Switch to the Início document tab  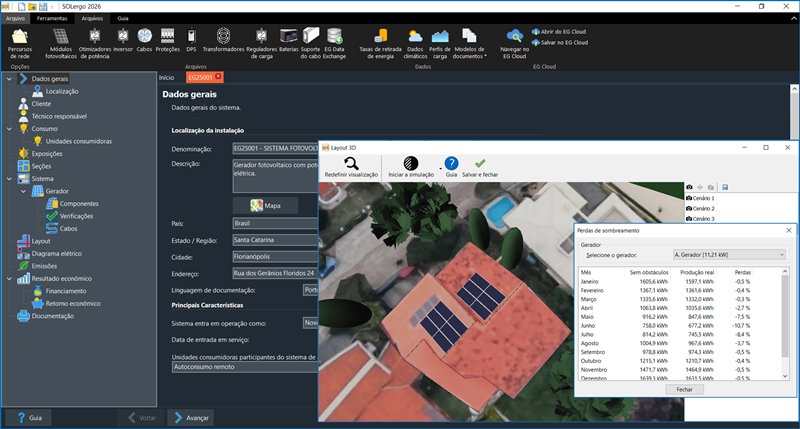(x=167, y=77)
